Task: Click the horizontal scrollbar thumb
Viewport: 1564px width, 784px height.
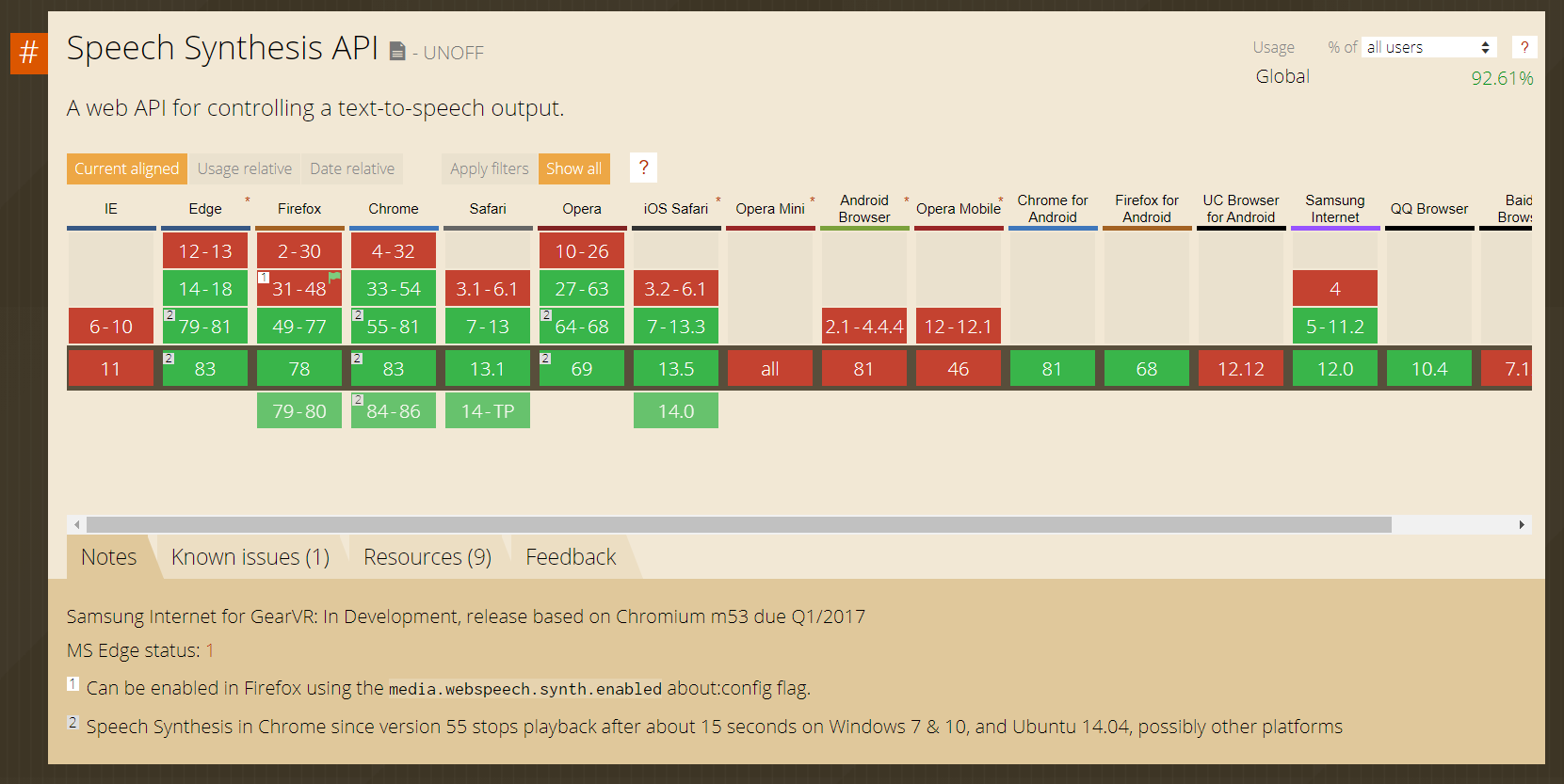Action: 739,524
